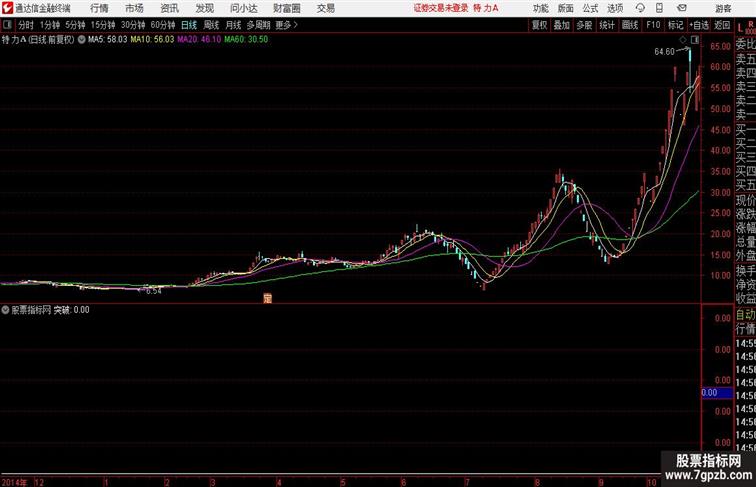Click the 复权 toolbar button

point(540,25)
